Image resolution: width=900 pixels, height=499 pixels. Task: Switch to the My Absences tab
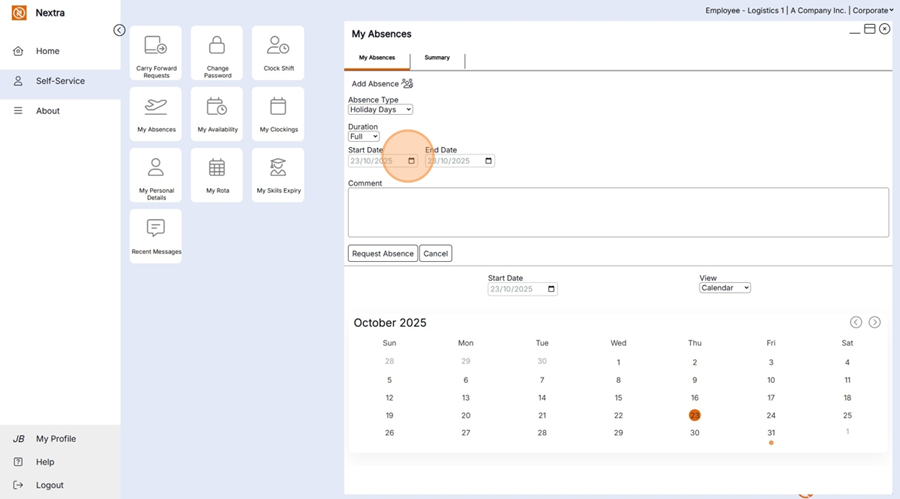pos(377,57)
